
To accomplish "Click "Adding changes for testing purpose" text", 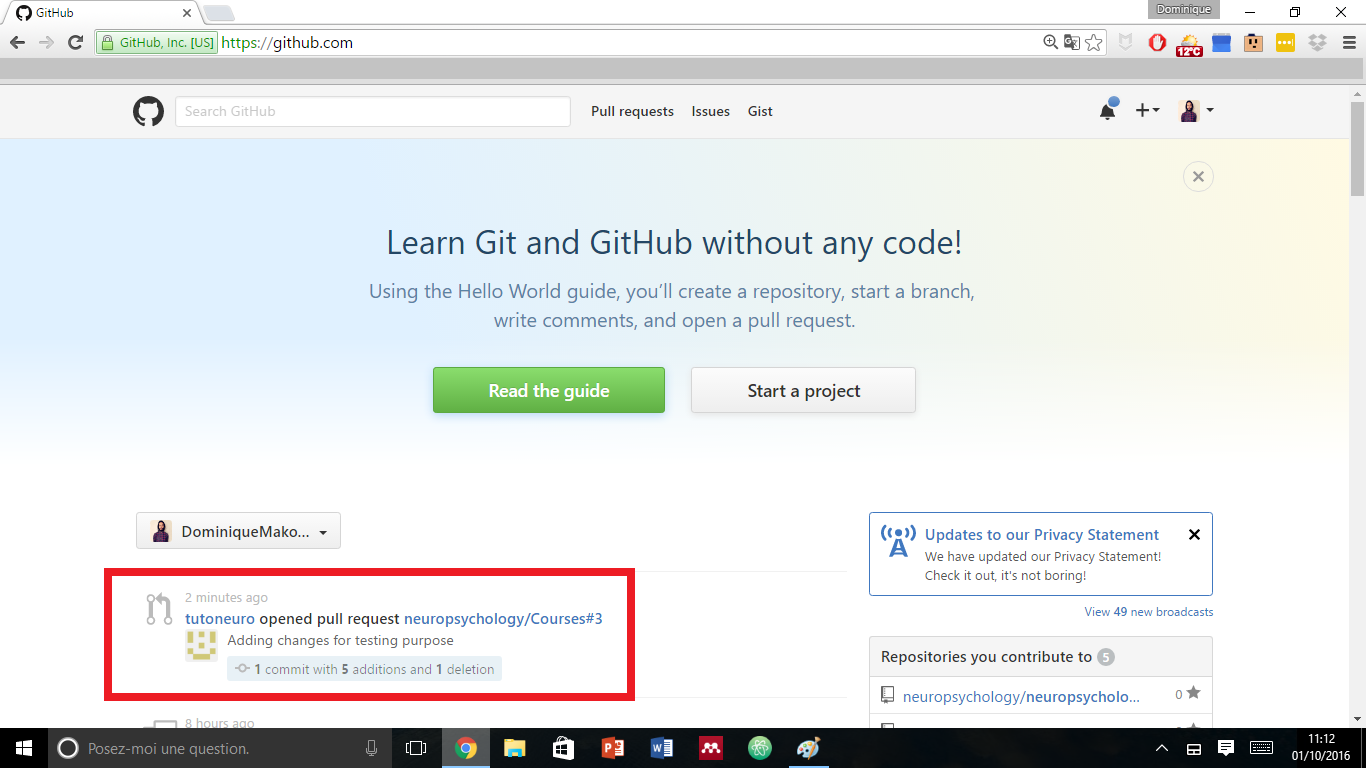I will [340, 641].
